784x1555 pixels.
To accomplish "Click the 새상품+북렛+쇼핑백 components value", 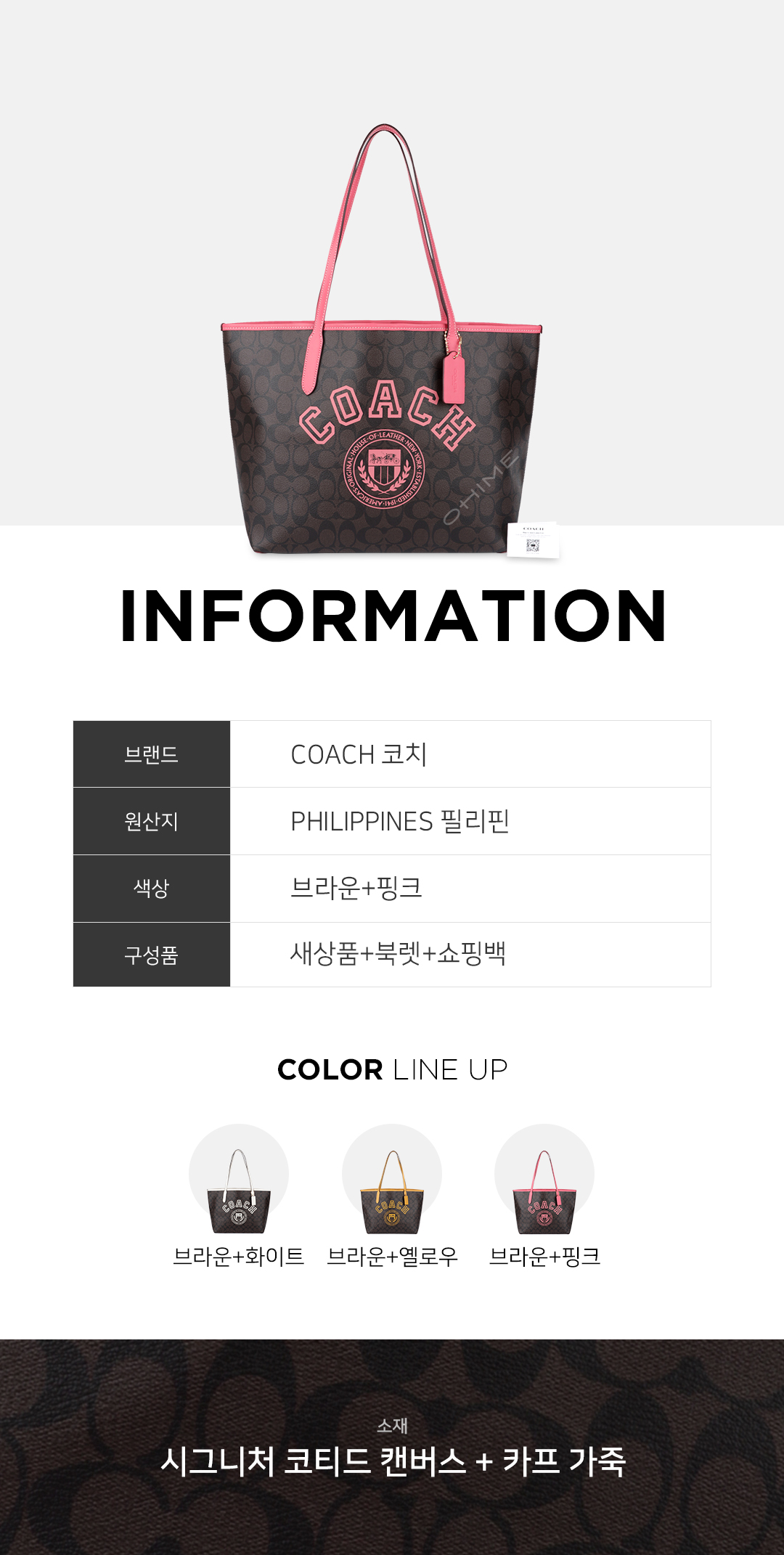I will pos(398,954).
